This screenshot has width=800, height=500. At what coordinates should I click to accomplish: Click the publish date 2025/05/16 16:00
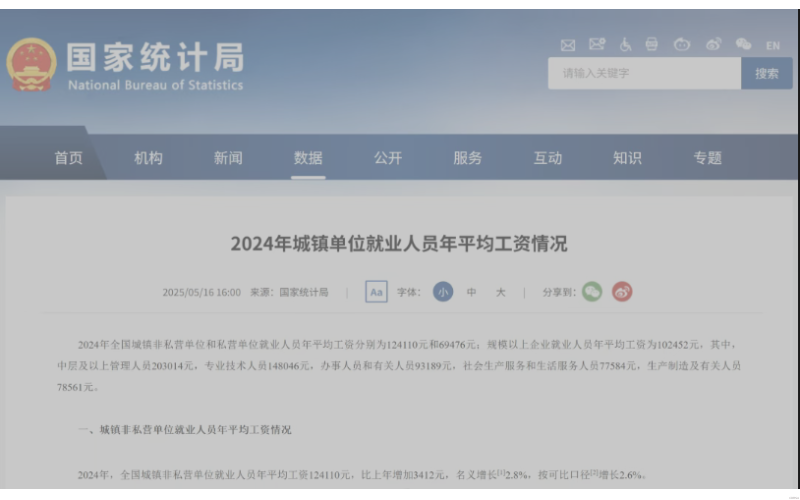[x=202, y=293]
